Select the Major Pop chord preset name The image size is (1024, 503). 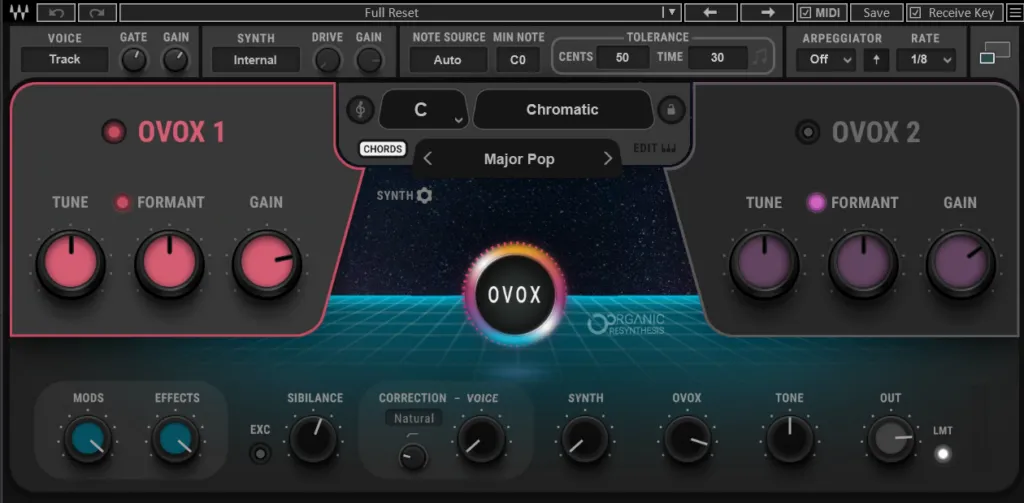519,159
